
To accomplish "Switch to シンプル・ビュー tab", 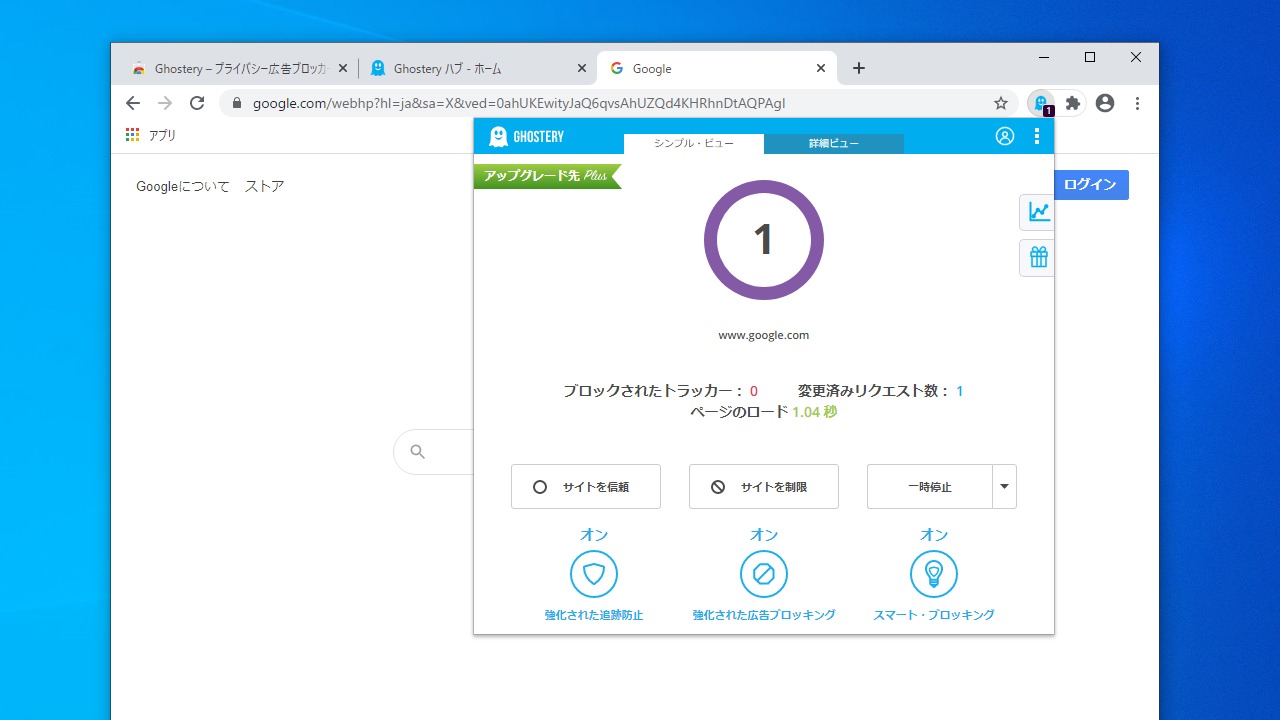I will click(x=694, y=143).
